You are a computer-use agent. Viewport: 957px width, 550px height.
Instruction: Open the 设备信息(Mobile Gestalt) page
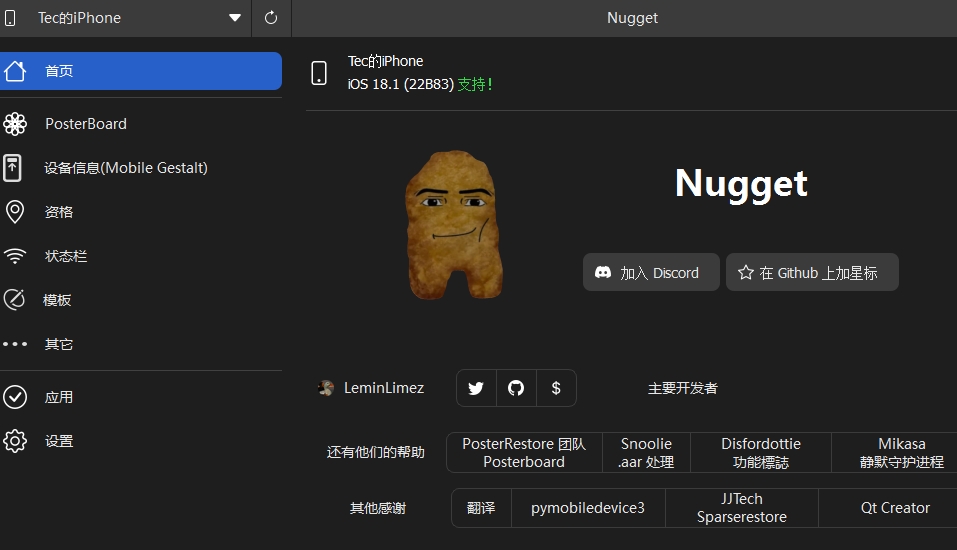125,168
